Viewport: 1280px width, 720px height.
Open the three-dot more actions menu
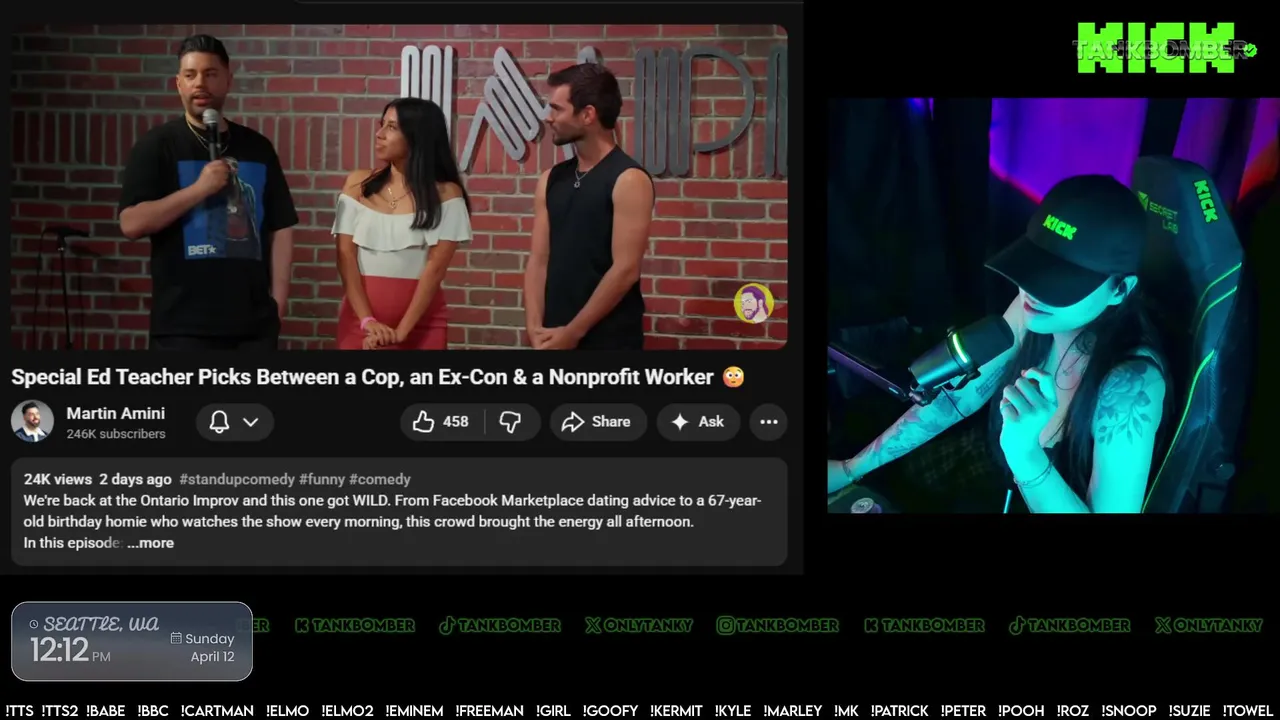pyautogui.click(x=769, y=422)
